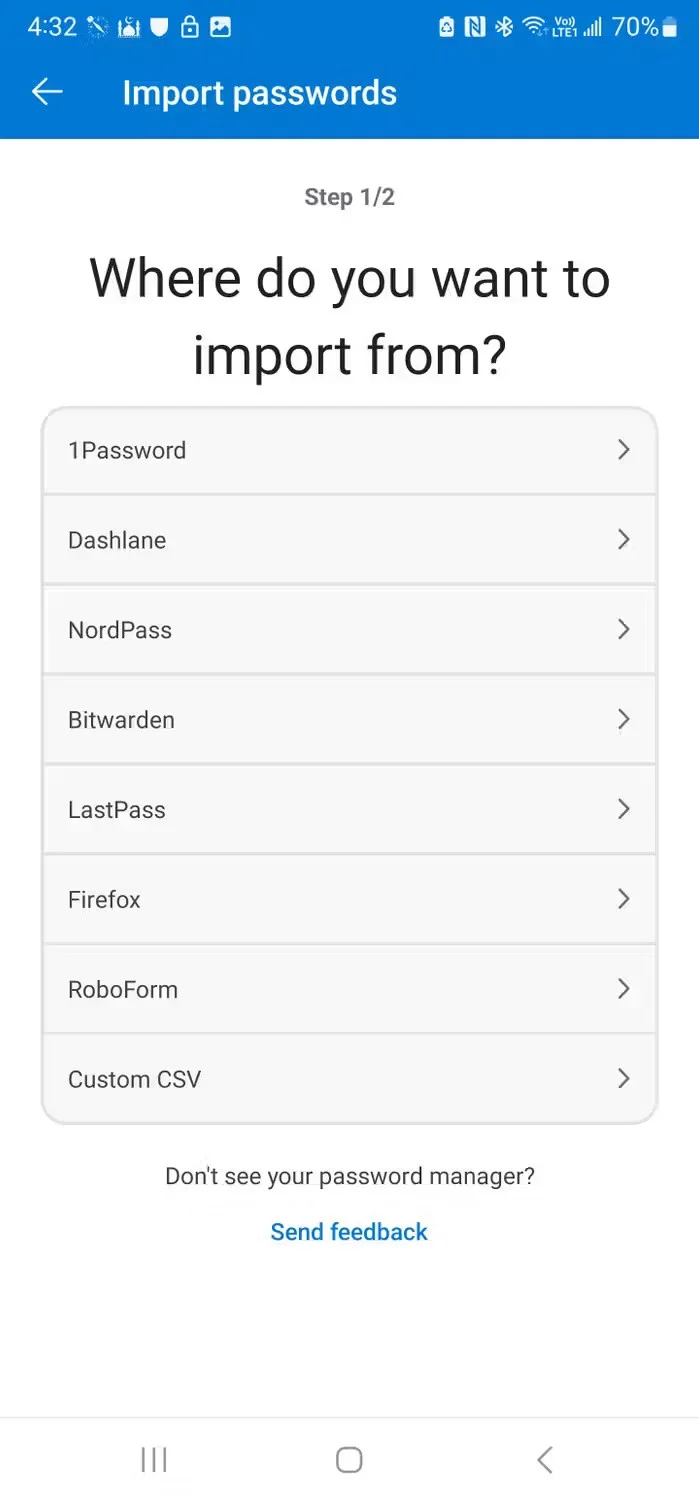The height and width of the screenshot is (1500, 699).
Task: Tap the Bluetooth status bar icon
Action: pyautogui.click(x=503, y=26)
